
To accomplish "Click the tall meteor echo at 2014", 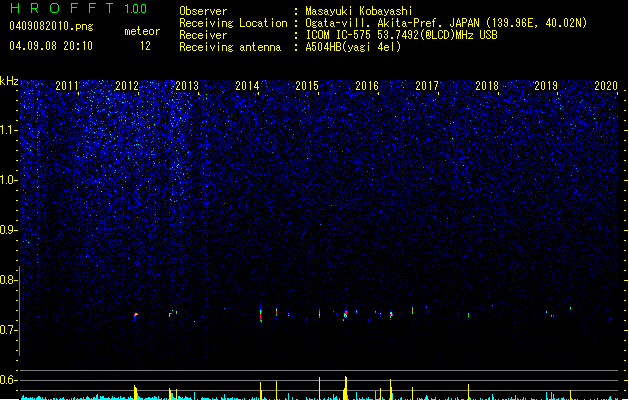I will point(261,314).
